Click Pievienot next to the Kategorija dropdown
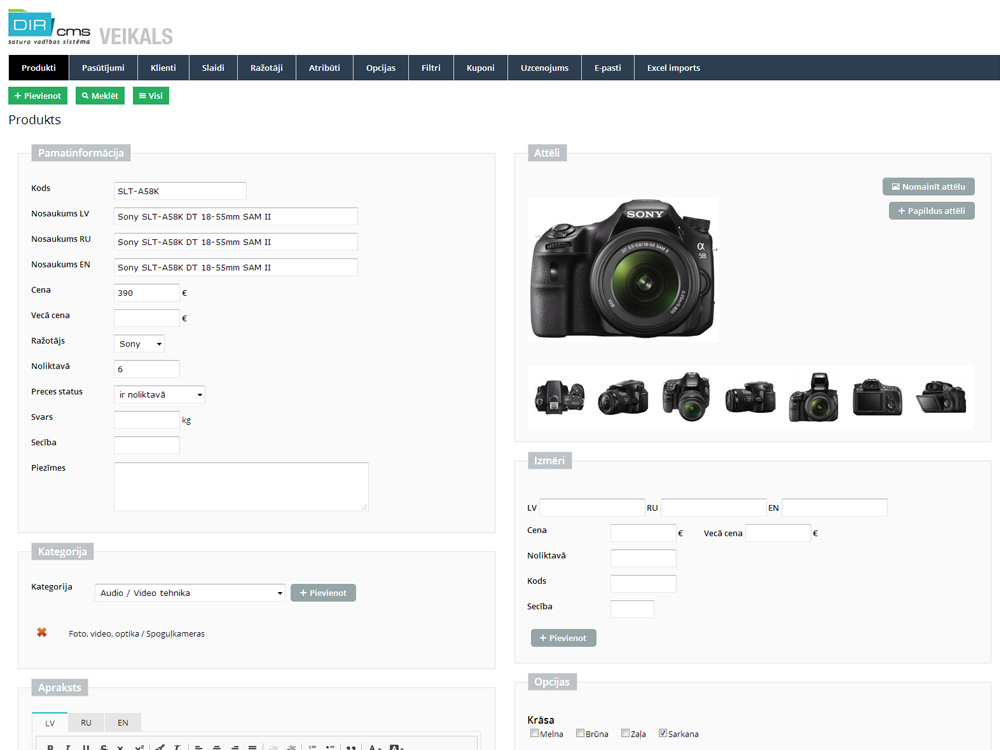This screenshot has width=1000, height=750. click(323, 592)
